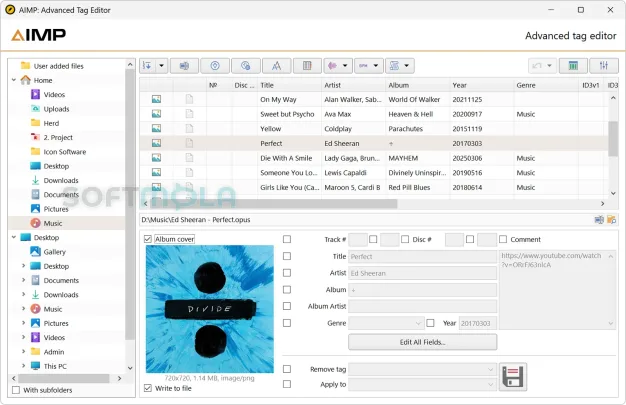Tick the checkbox left of the Title label
The width and height of the screenshot is (626, 405).
click(x=287, y=256)
